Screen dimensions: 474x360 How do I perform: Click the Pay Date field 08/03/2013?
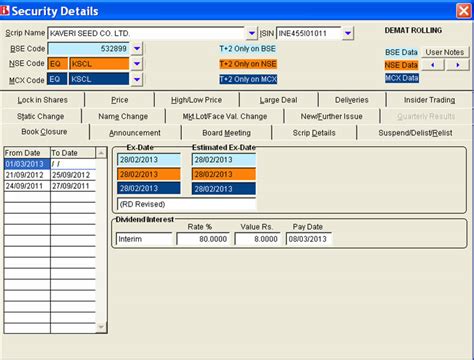[x=309, y=239]
